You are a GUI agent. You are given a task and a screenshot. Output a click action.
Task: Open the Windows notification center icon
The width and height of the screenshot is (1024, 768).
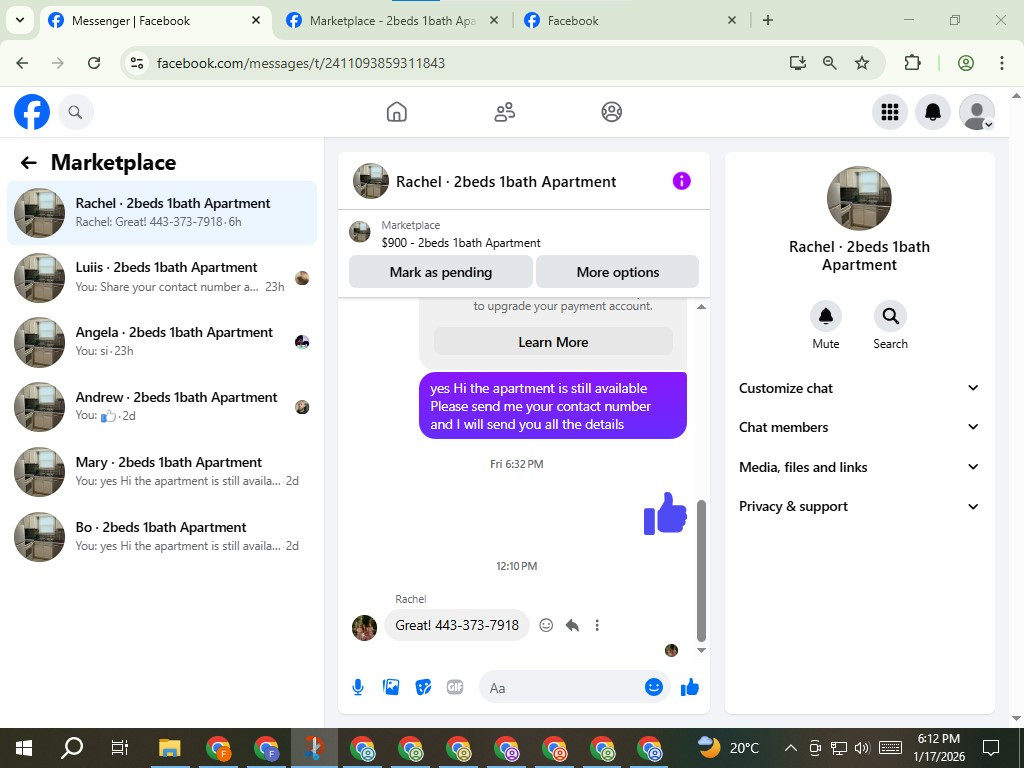[x=991, y=748]
